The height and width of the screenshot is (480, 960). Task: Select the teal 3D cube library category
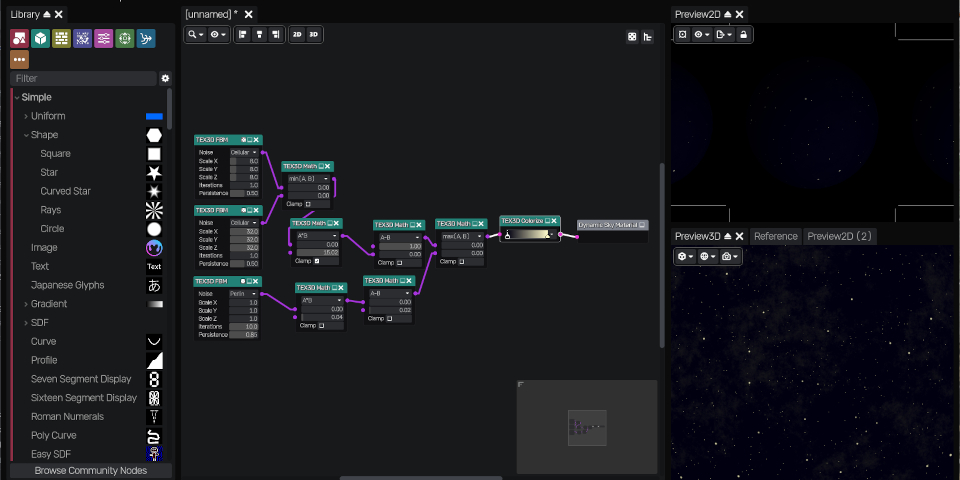[40, 39]
